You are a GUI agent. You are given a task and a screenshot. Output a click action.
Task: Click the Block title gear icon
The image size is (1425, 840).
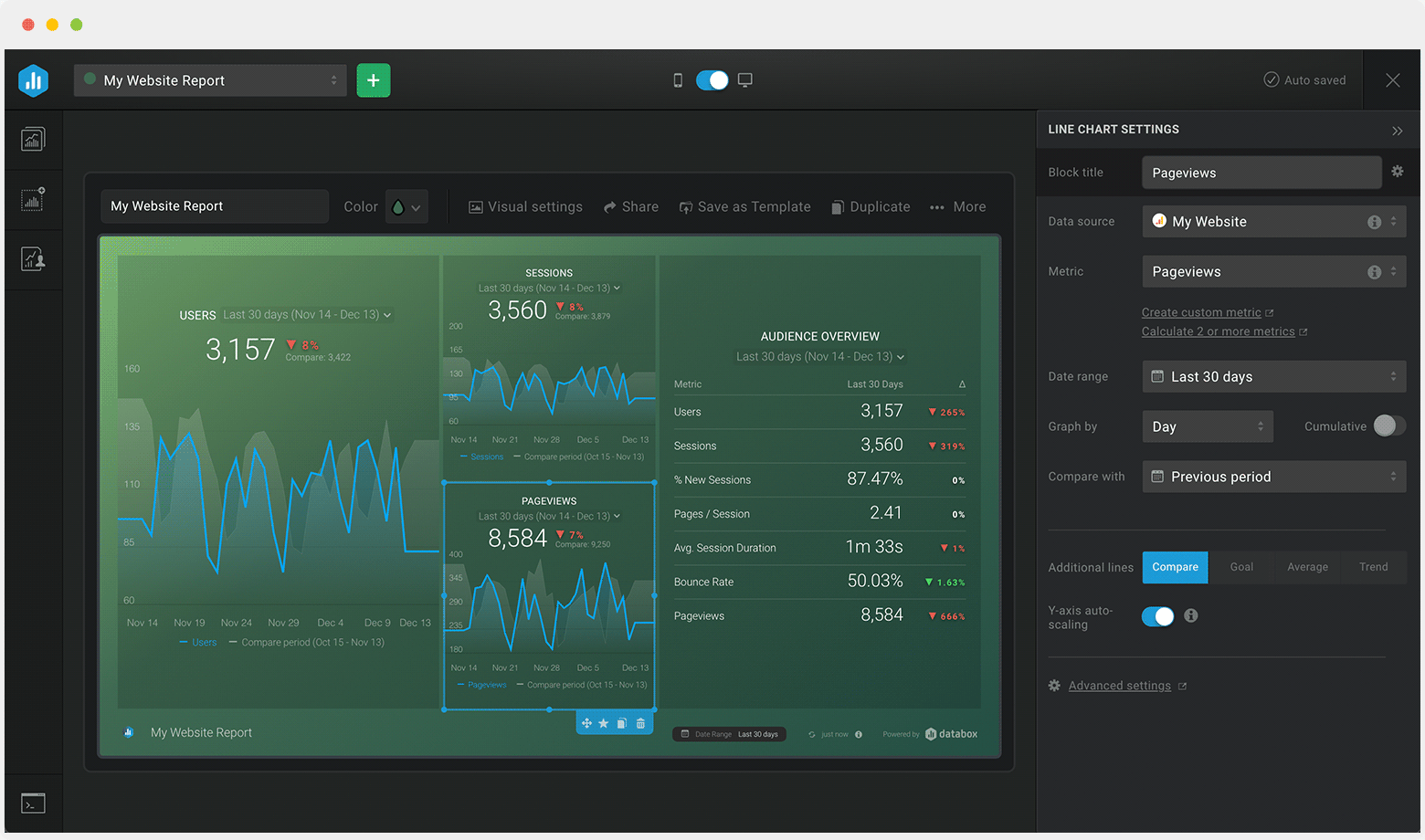(x=1396, y=172)
